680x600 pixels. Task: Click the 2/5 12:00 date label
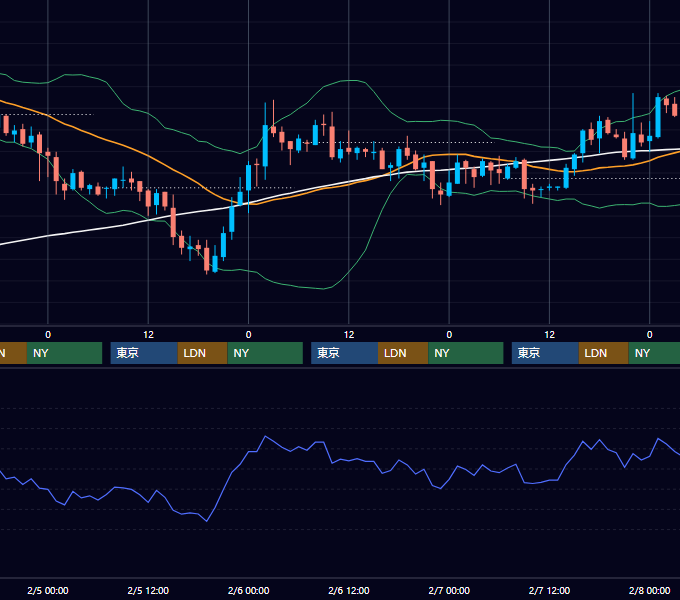pos(148,590)
